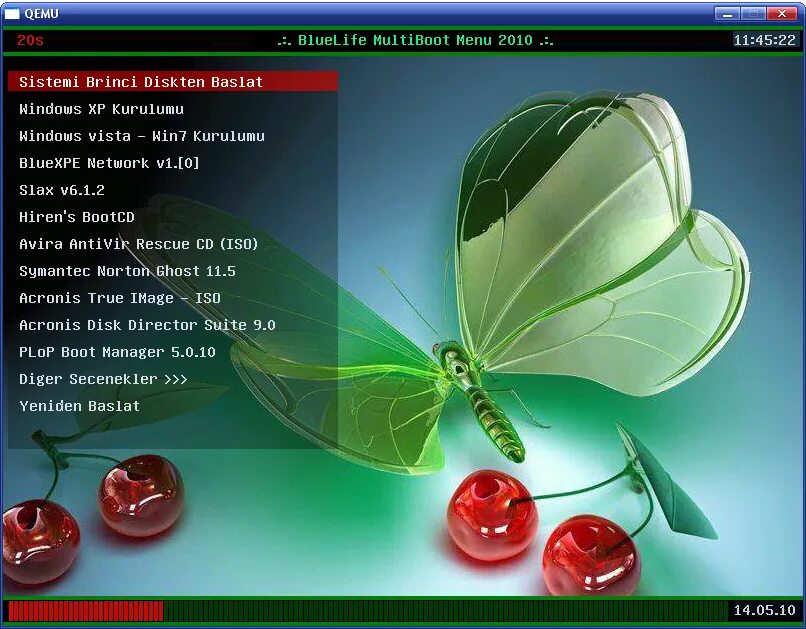Click the 20s countdown timer

[x=30, y=40]
